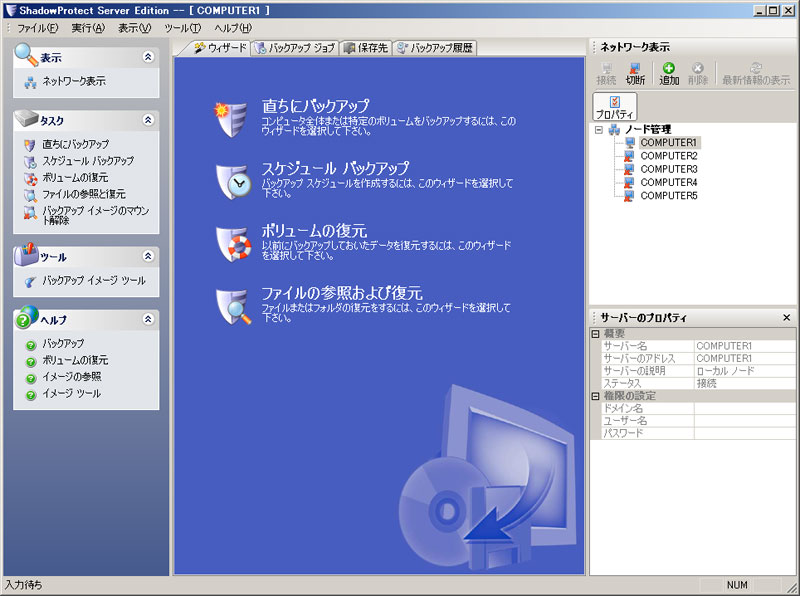Click the スケジュール バックアップ wizard heading link
This screenshot has height=596, width=800.
click(x=335, y=168)
